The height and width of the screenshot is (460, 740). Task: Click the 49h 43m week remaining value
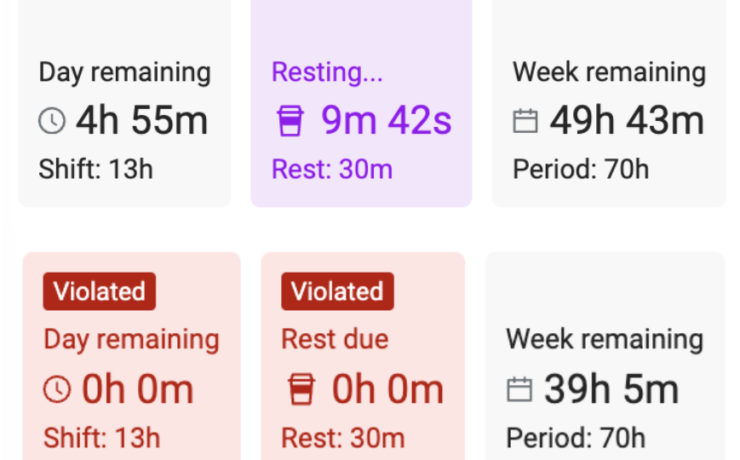pos(626,121)
